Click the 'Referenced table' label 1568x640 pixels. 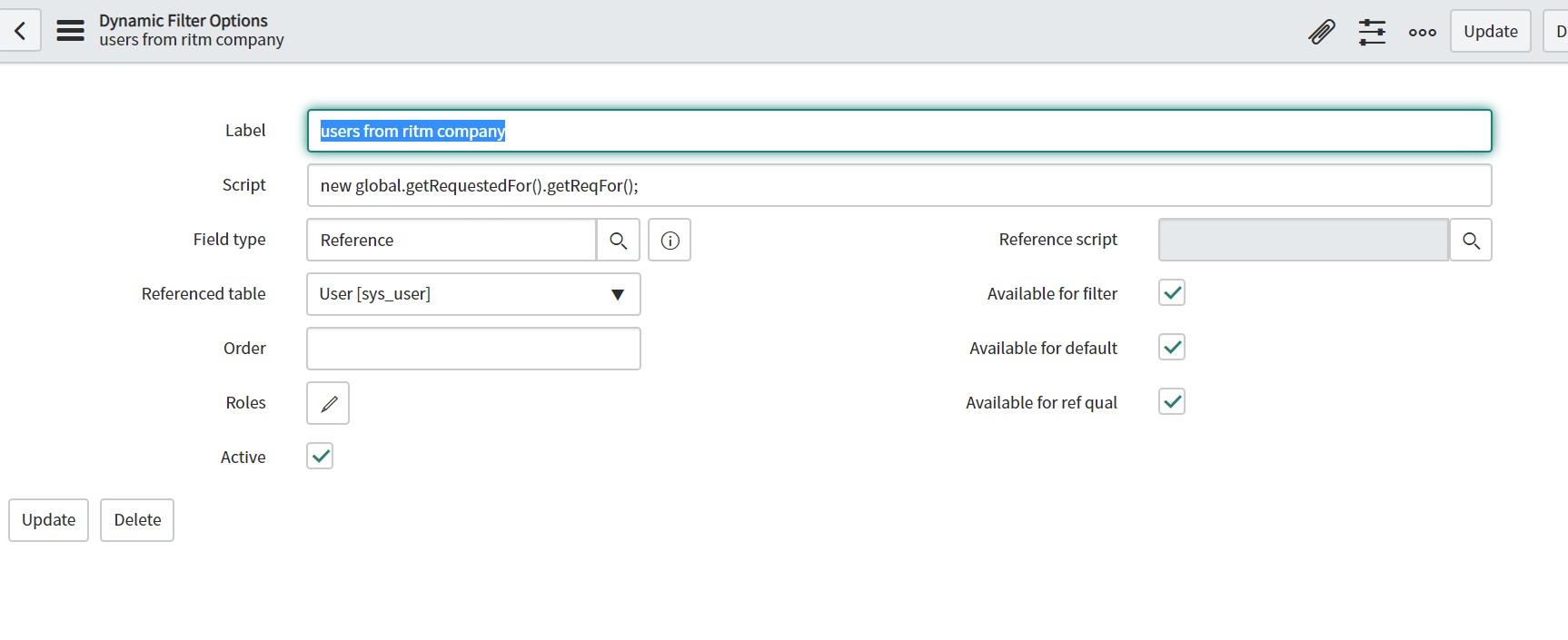pos(203,293)
